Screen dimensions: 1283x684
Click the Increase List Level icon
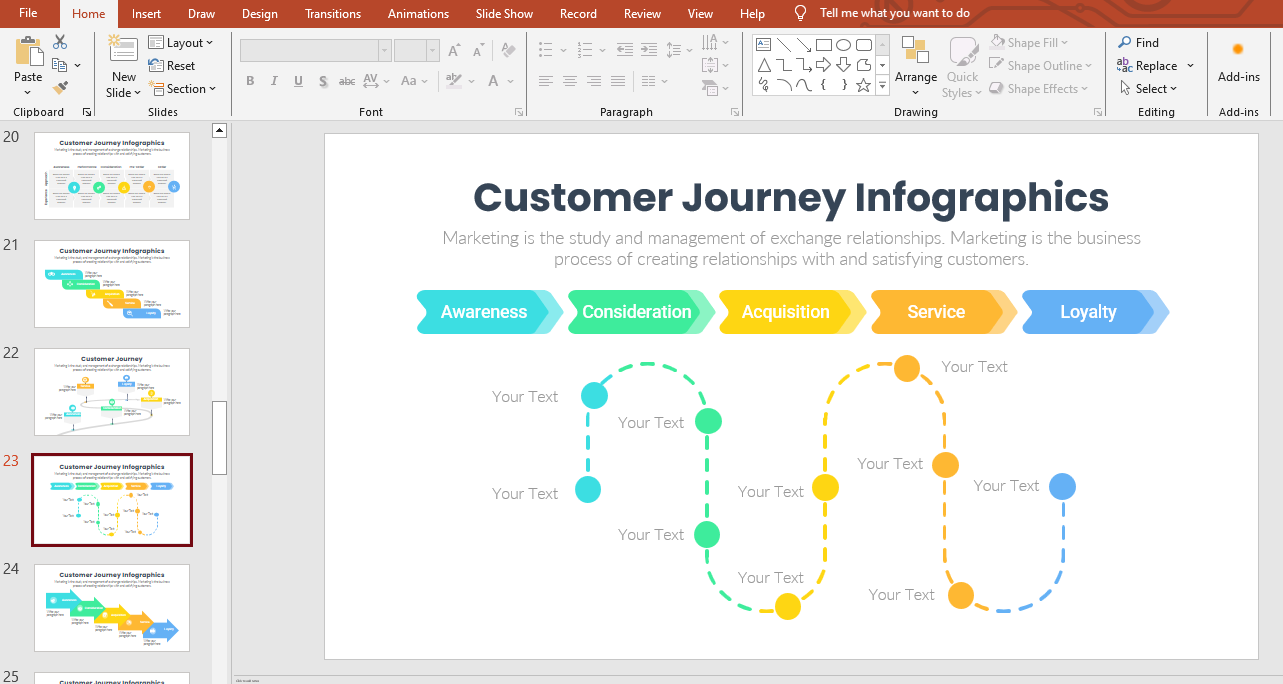tap(649, 50)
